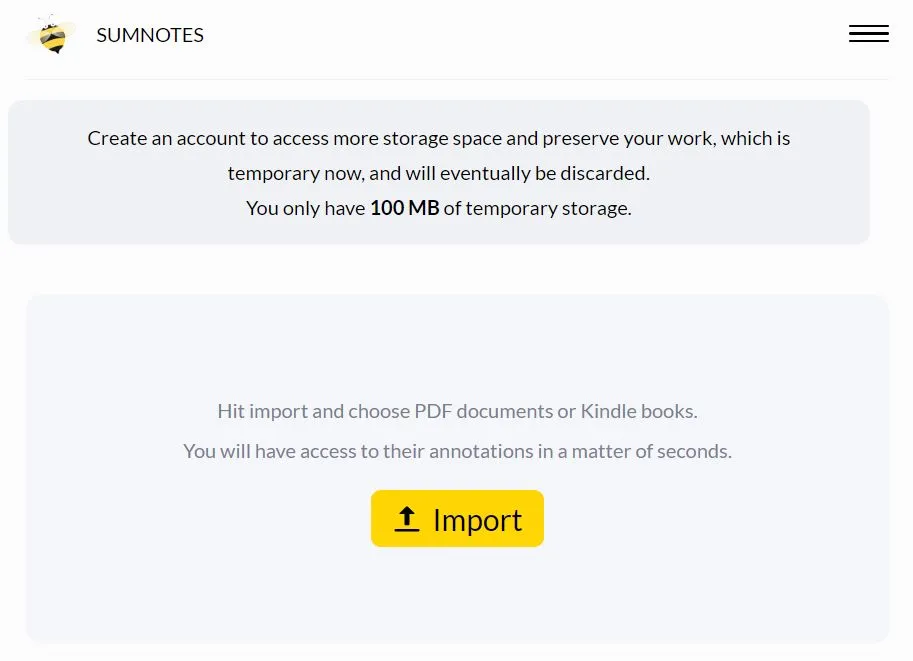
Task: Click Import to choose PDF documents
Action: 457,518
